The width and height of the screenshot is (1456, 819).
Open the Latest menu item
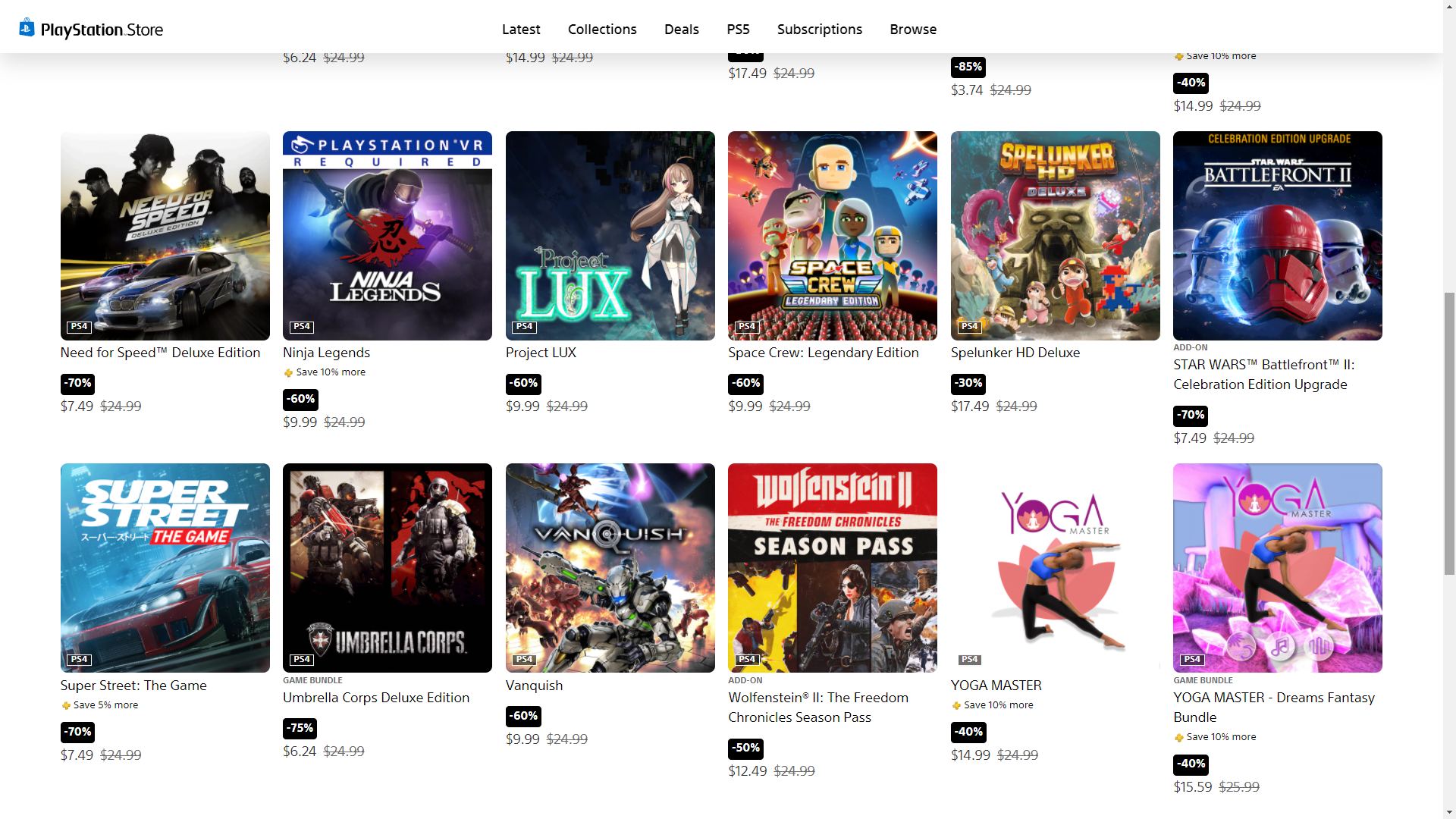point(521,30)
